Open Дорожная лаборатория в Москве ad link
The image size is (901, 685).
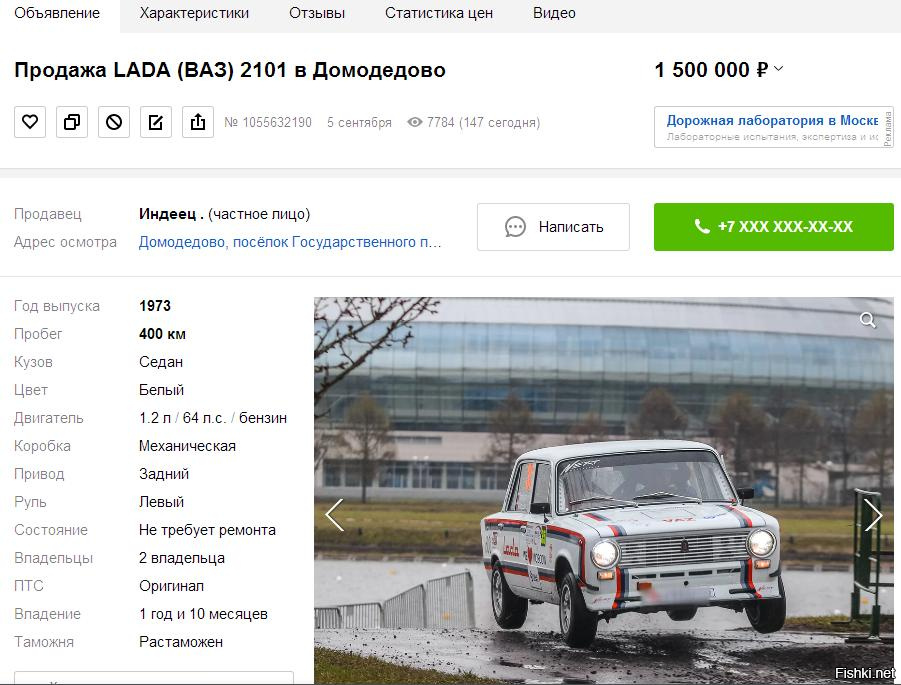(772, 121)
